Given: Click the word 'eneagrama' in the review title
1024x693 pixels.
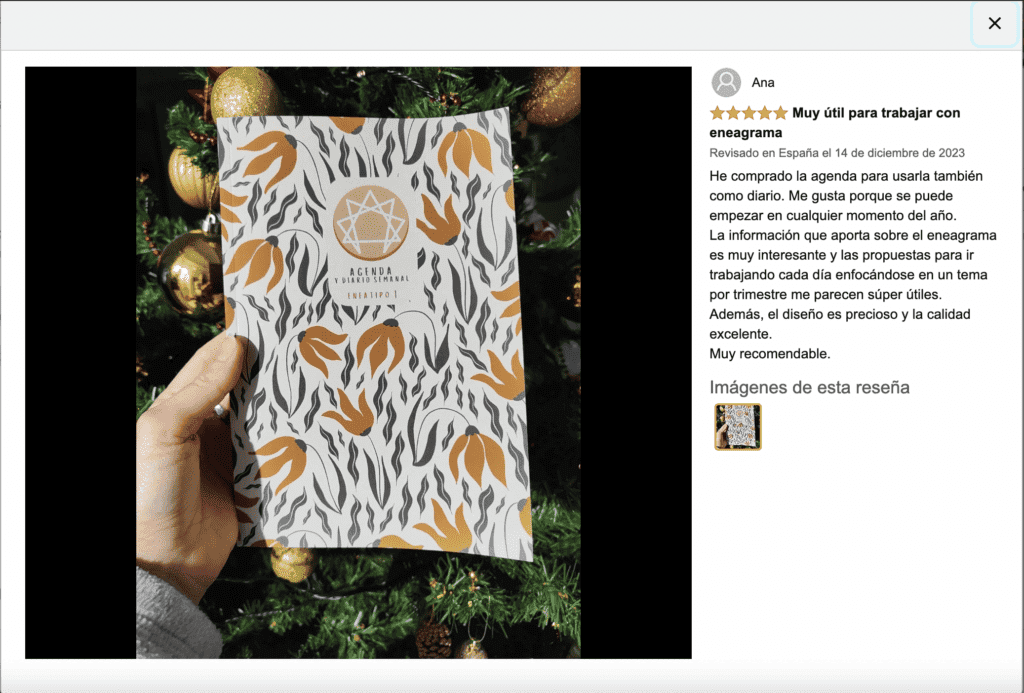Looking at the screenshot, I should pyautogui.click(x=746, y=133).
